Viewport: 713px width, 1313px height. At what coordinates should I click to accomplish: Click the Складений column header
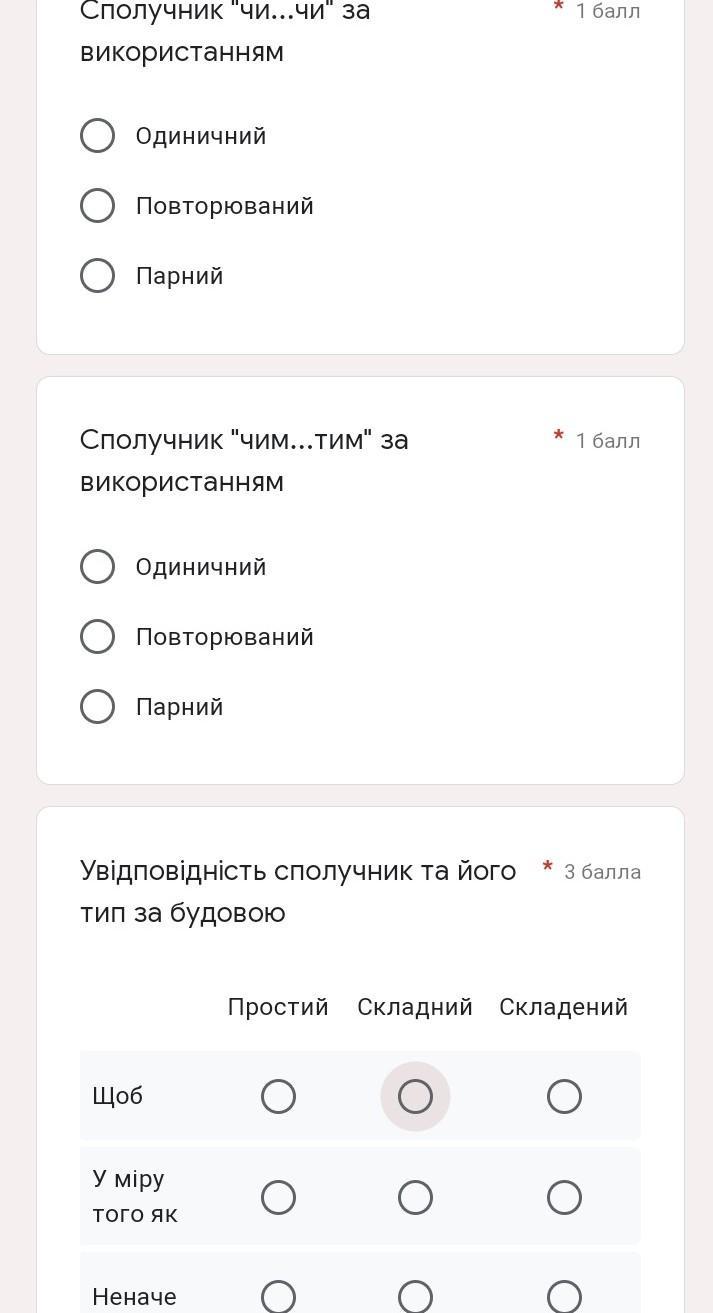(x=563, y=1007)
